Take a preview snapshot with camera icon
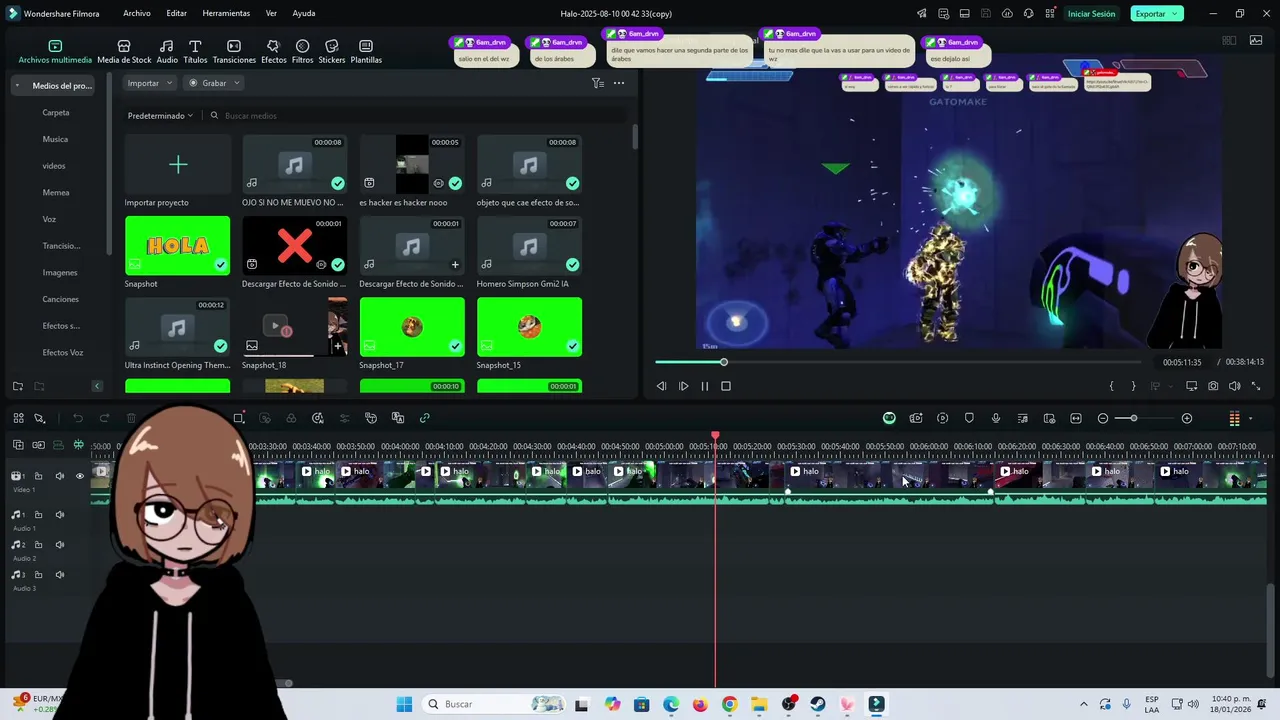The height and width of the screenshot is (720, 1280). [x=1213, y=386]
